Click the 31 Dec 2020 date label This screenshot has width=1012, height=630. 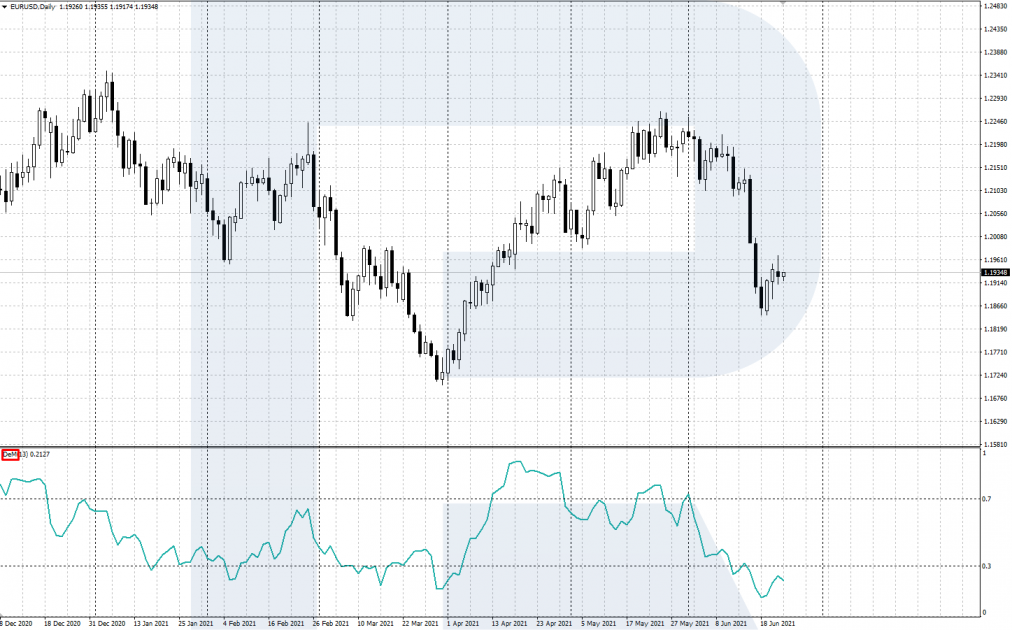tap(106, 624)
